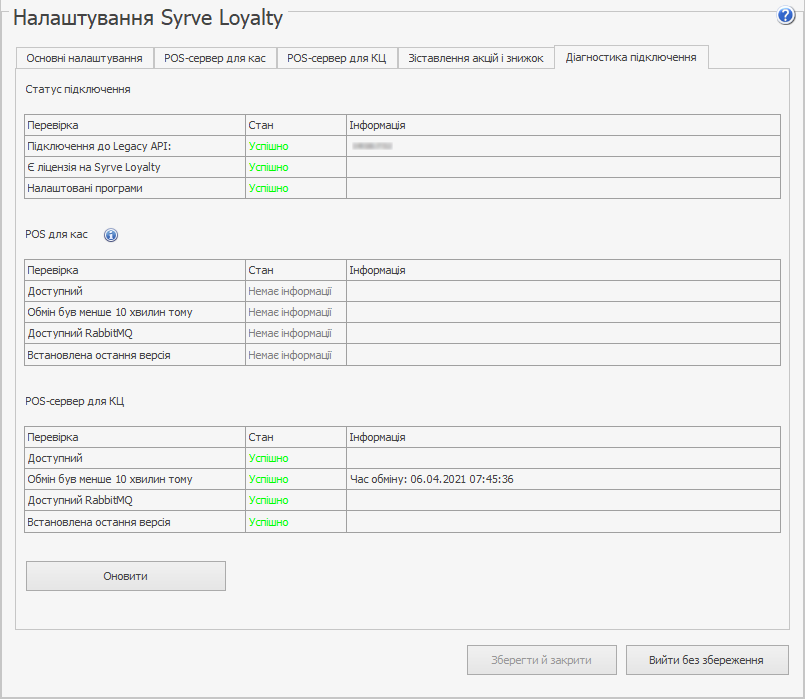The image size is (805, 699).
Task: Open the help question mark icon
Action: [x=785, y=16]
